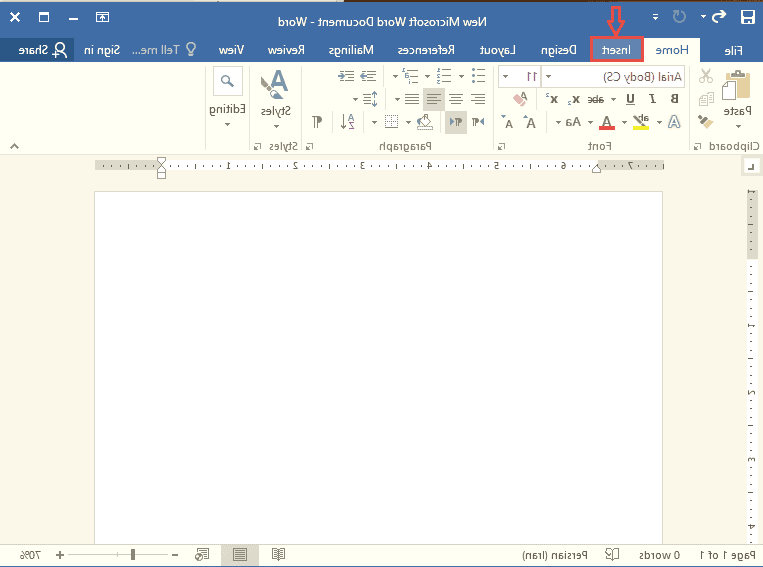The height and width of the screenshot is (567, 763).
Task: Open the Borders dropdown arrow
Action: coord(374,122)
